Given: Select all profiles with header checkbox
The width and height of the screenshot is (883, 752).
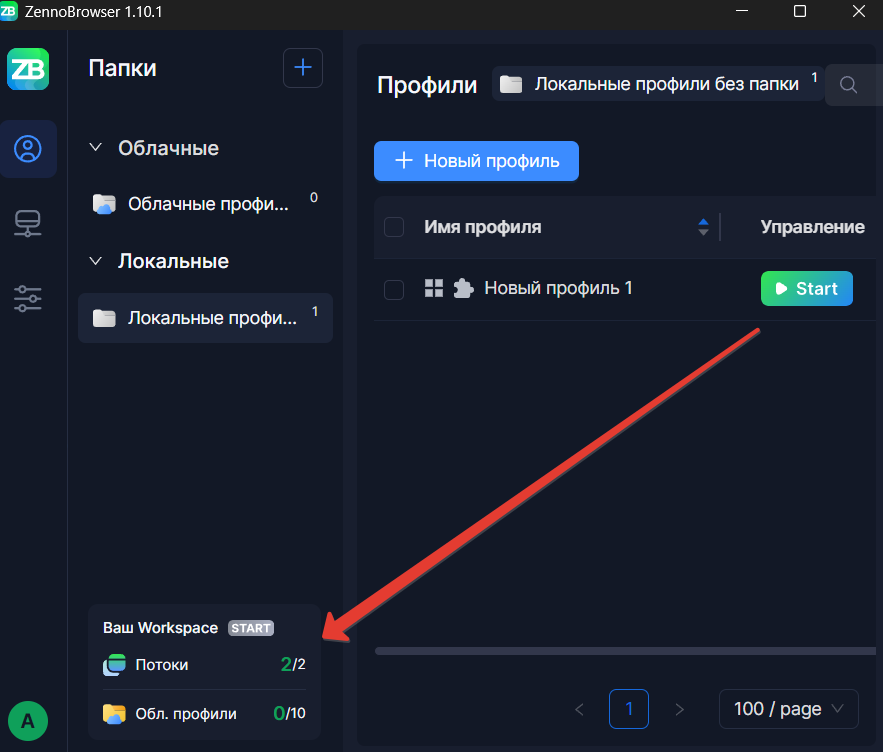Looking at the screenshot, I should pos(394,227).
